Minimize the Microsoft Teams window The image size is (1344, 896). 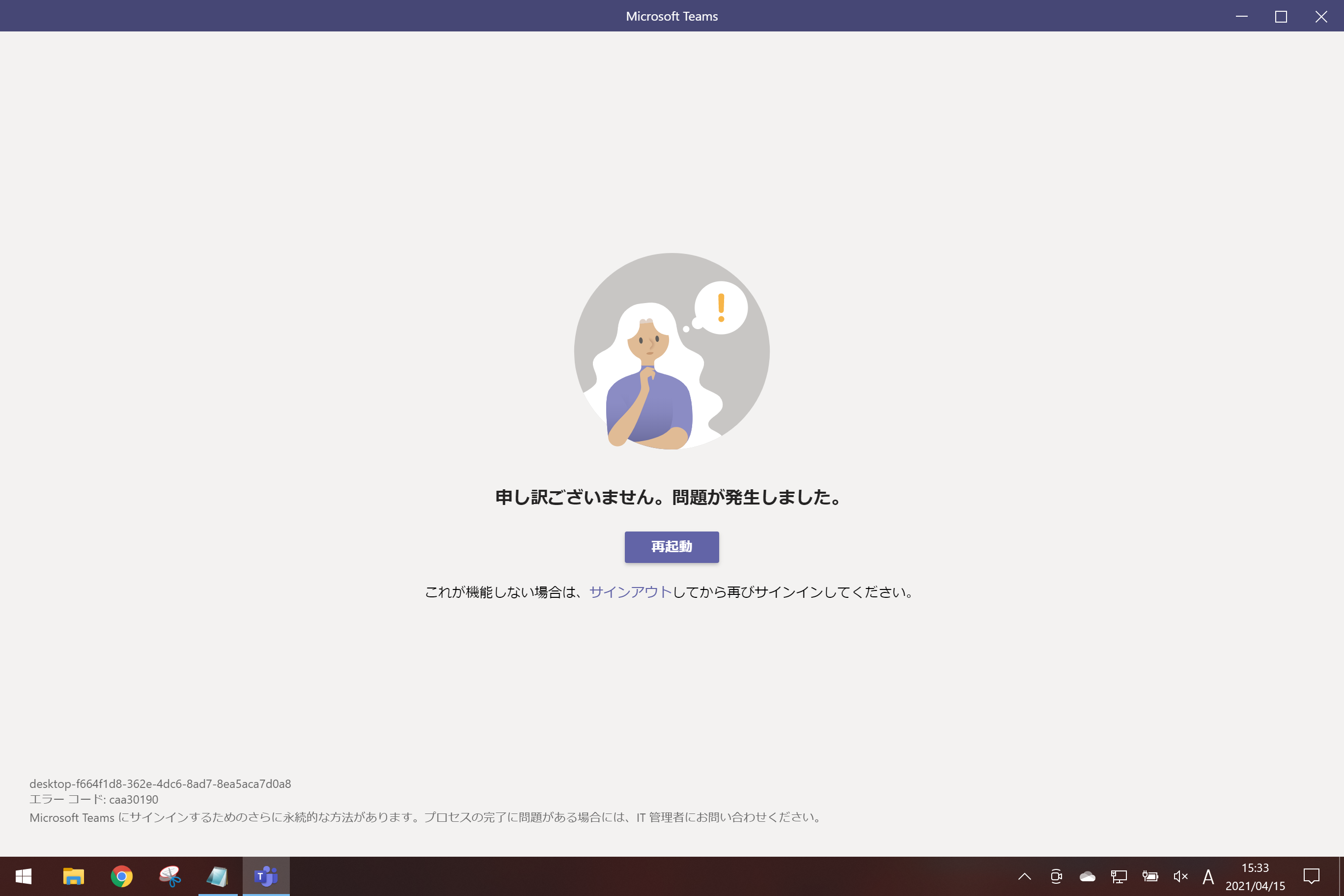coord(1242,16)
